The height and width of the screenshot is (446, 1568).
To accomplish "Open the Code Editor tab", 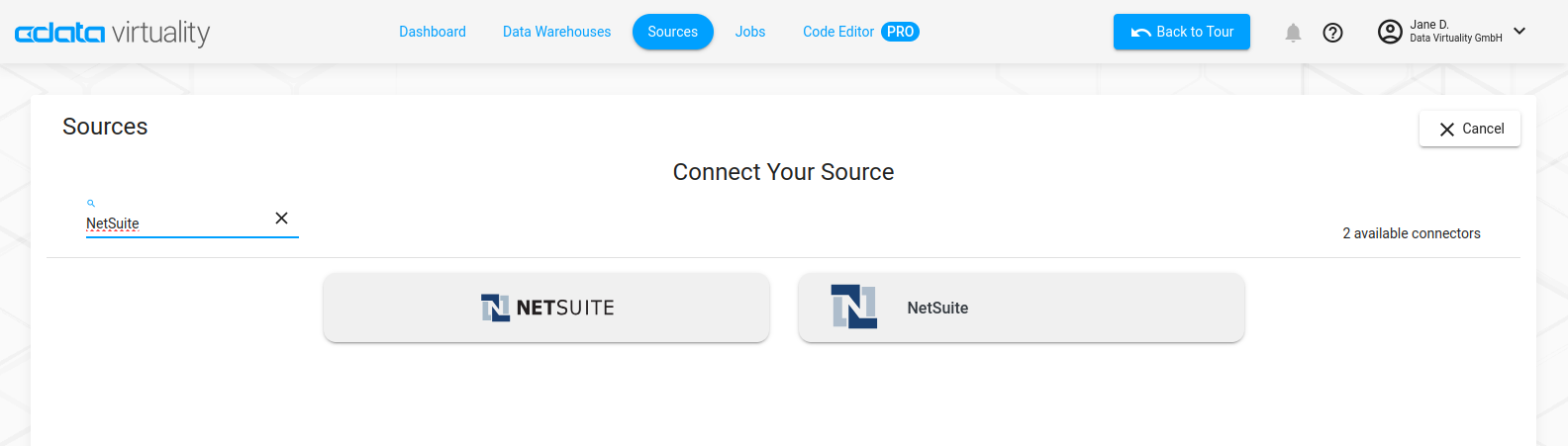I will [837, 32].
